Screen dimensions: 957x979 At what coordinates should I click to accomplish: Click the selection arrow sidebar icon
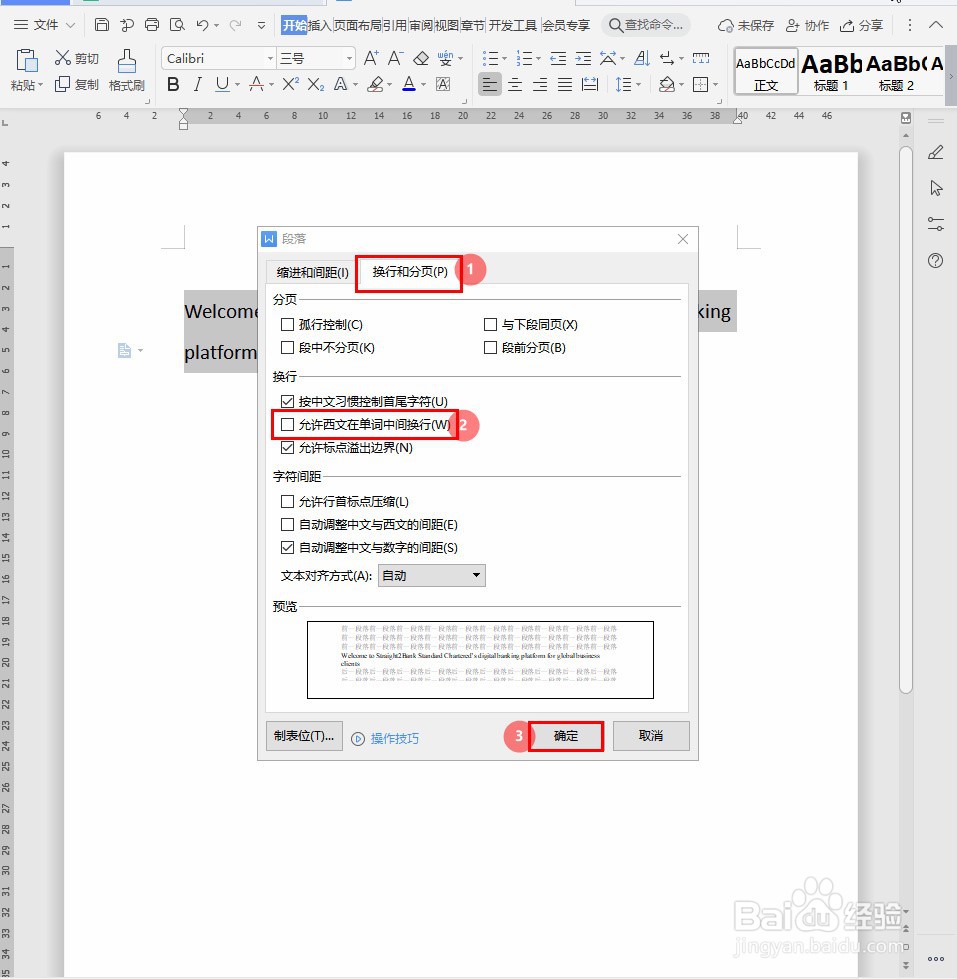coord(935,188)
